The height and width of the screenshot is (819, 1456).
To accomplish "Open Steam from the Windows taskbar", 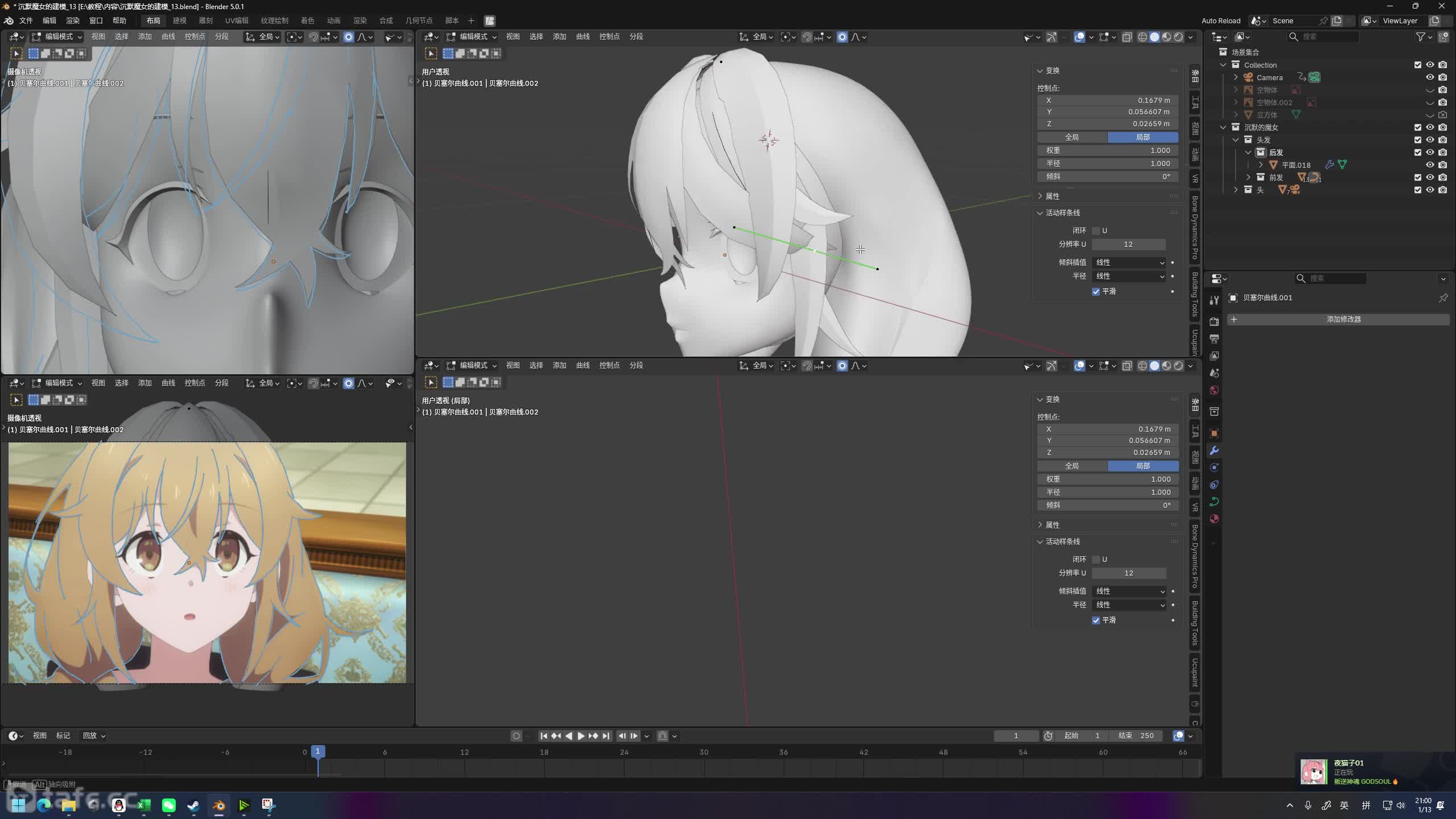I will [x=193, y=805].
